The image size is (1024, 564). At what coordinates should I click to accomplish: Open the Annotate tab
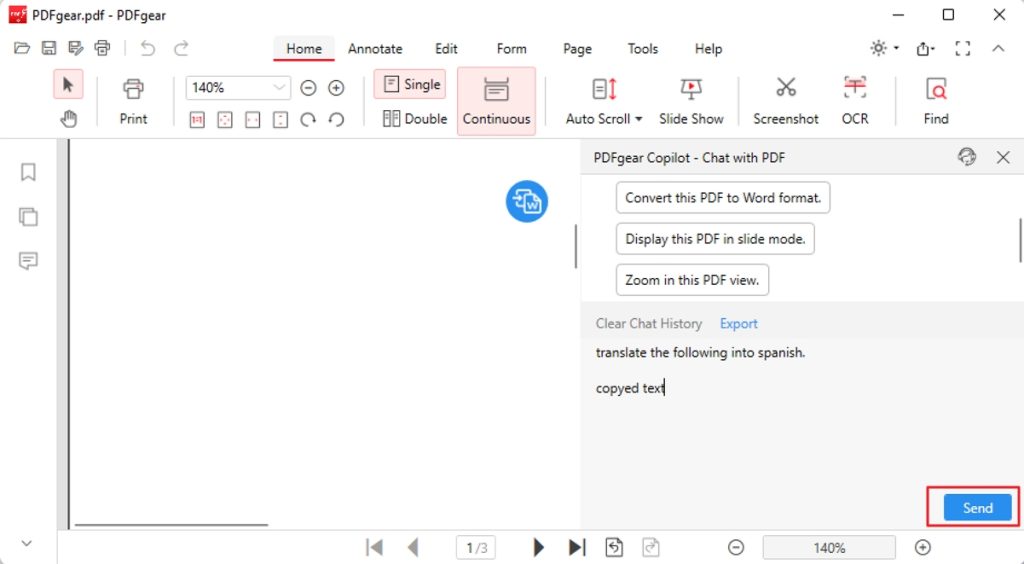coord(375,49)
